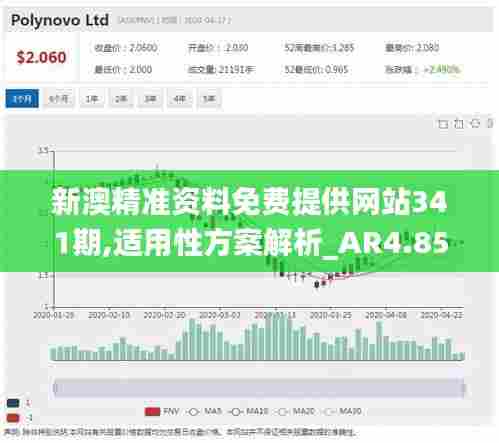Show the 5年 chart range
This screenshot has height=443, width=499.
[209, 99]
